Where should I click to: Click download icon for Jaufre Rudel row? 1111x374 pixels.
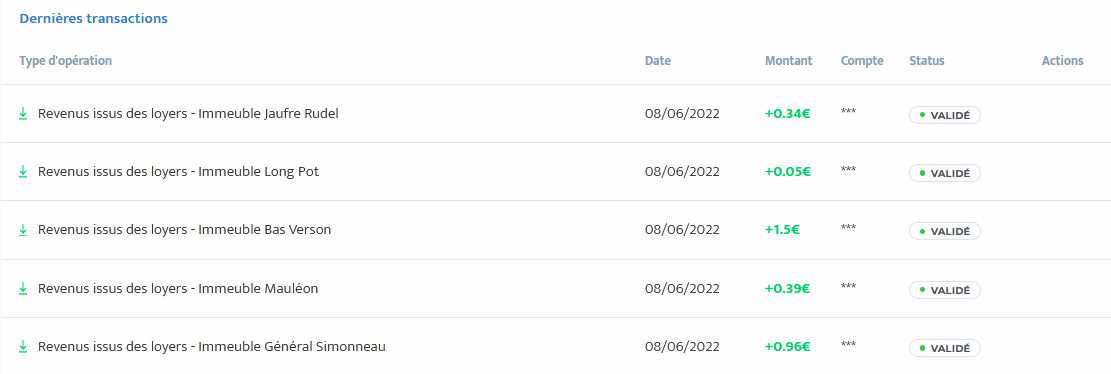click(23, 113)
